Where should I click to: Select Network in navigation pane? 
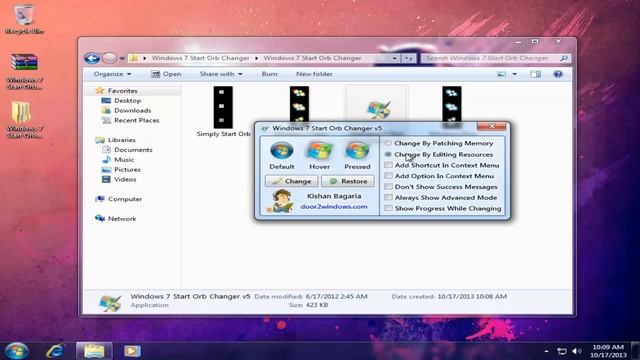(122, 219)
